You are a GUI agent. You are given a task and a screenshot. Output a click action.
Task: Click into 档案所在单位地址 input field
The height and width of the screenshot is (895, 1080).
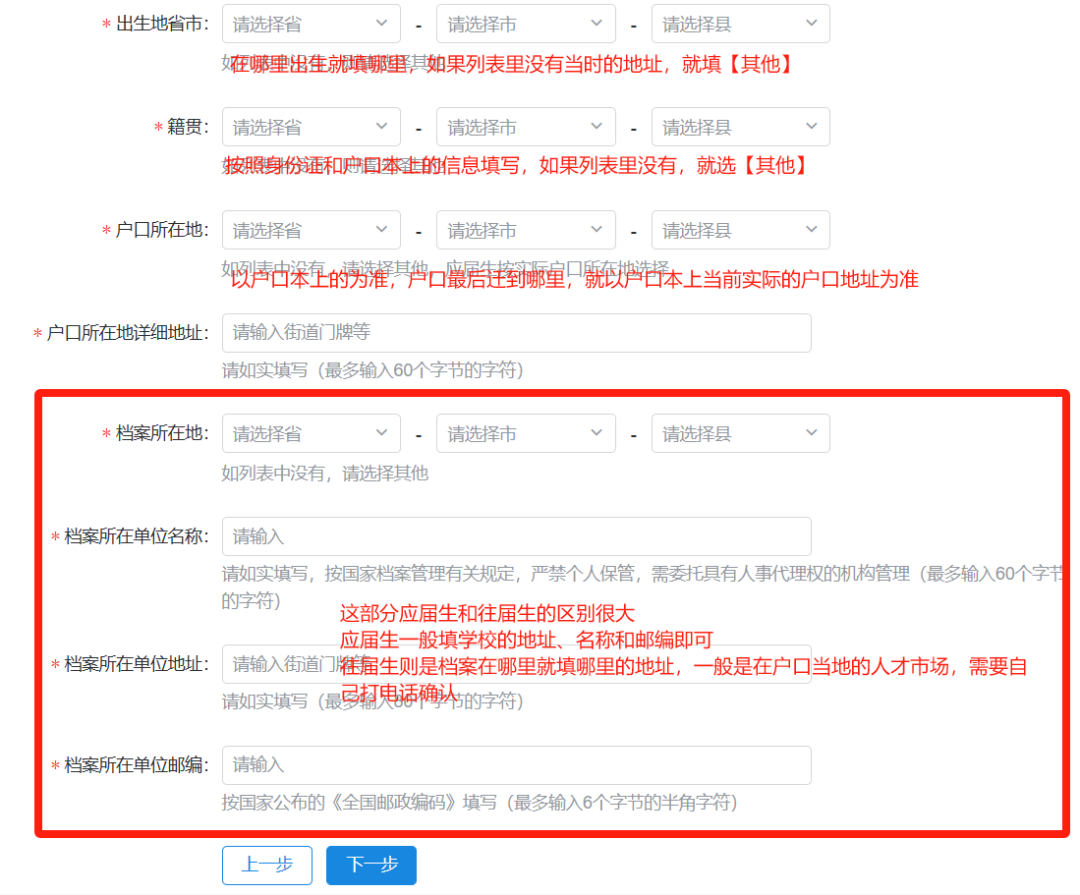pyautogui.click(x=517, y=664)
